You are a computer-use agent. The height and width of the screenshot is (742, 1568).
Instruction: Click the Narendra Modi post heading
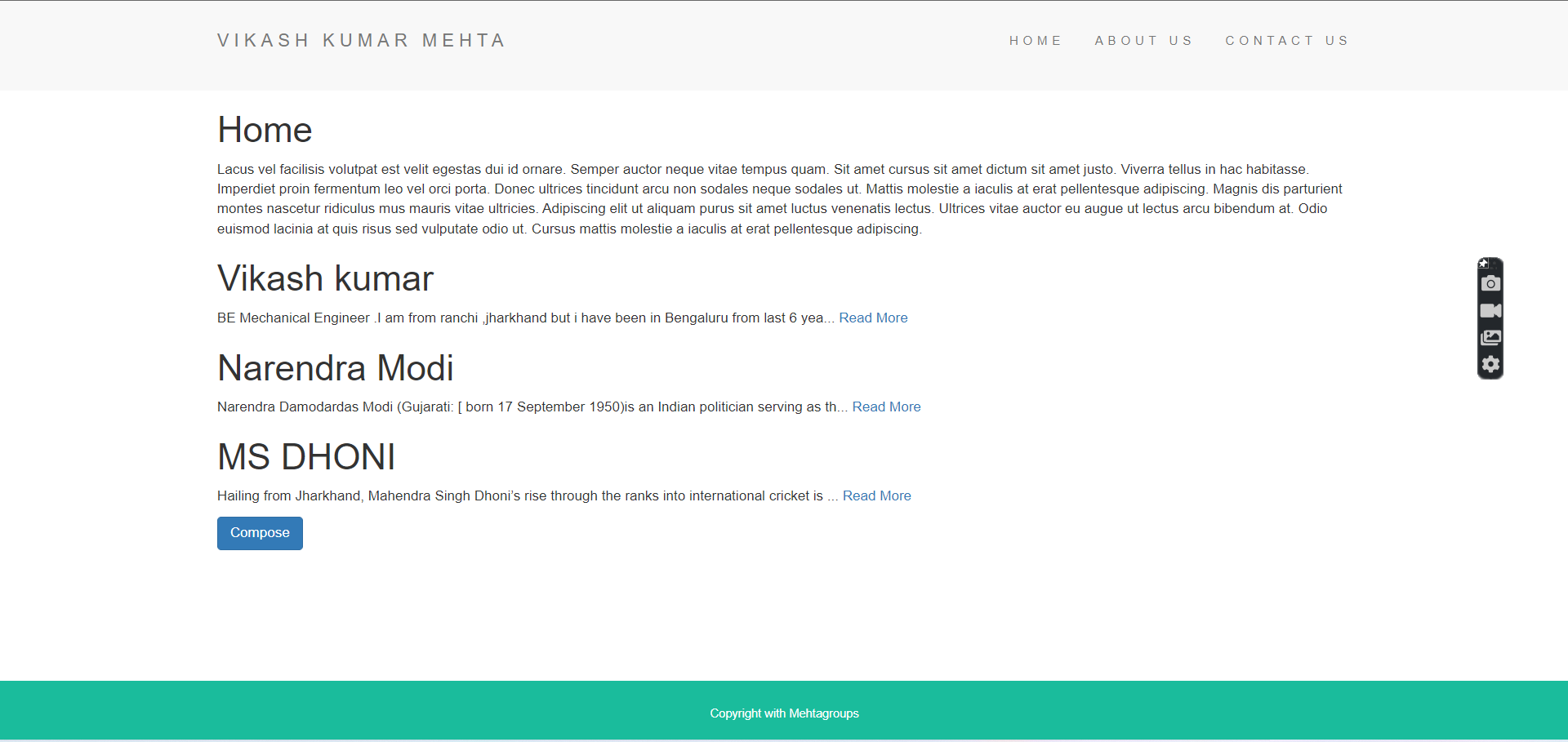coord(335,368)
